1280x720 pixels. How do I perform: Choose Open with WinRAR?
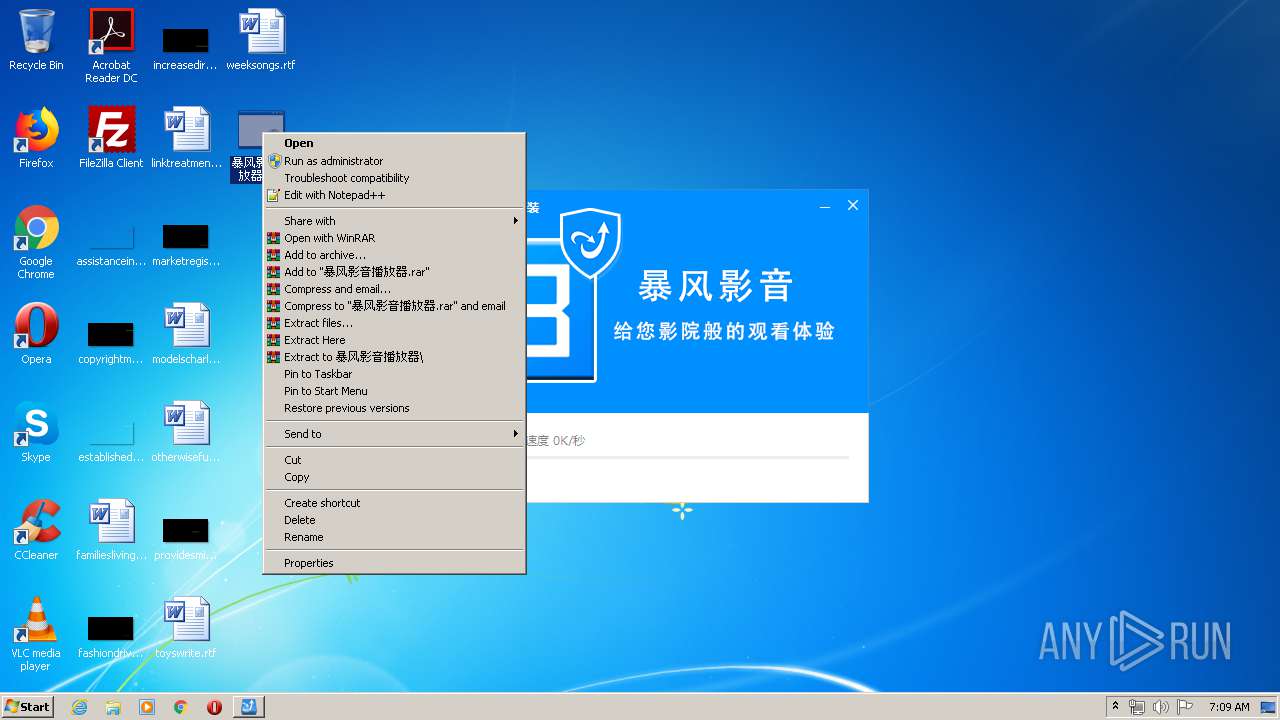click(394, 238)
